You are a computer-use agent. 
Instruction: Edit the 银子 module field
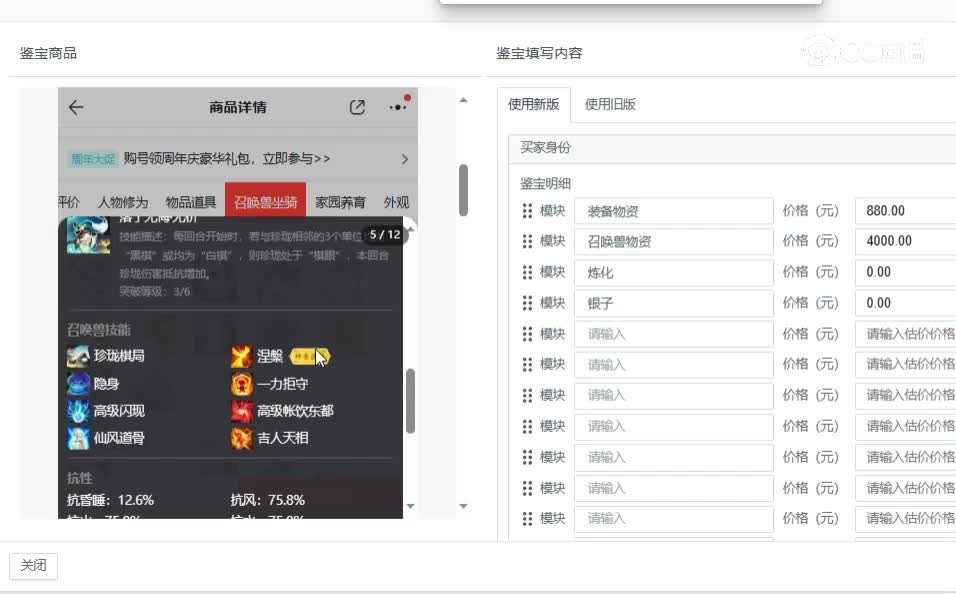point(674,303)
